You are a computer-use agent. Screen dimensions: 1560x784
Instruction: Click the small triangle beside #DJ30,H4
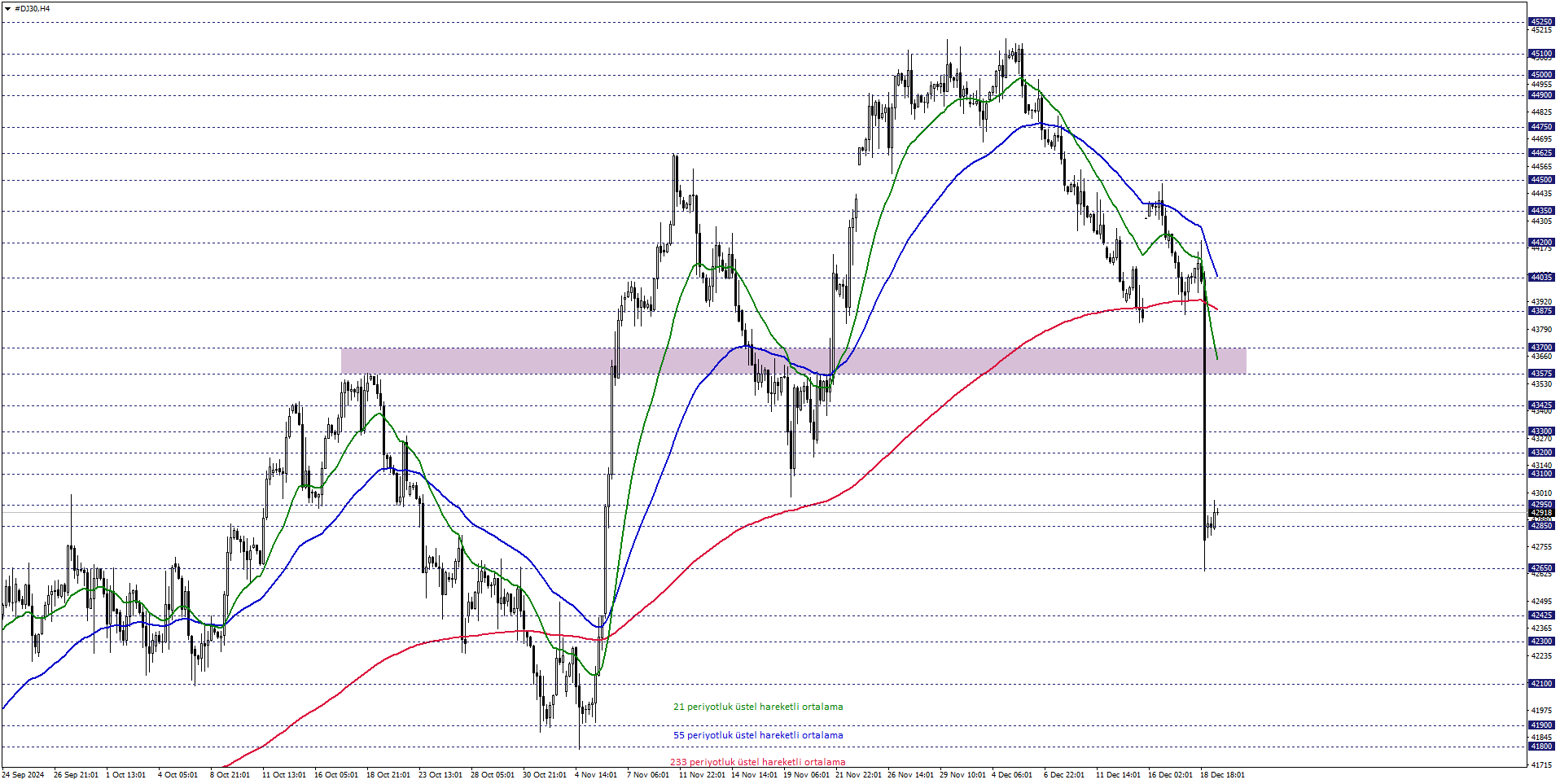point(7,8)
